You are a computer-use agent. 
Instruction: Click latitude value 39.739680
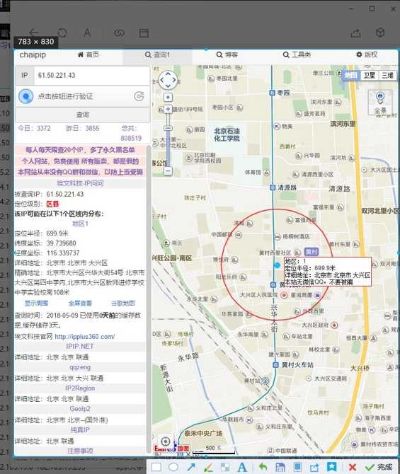(x=61, y=243)
